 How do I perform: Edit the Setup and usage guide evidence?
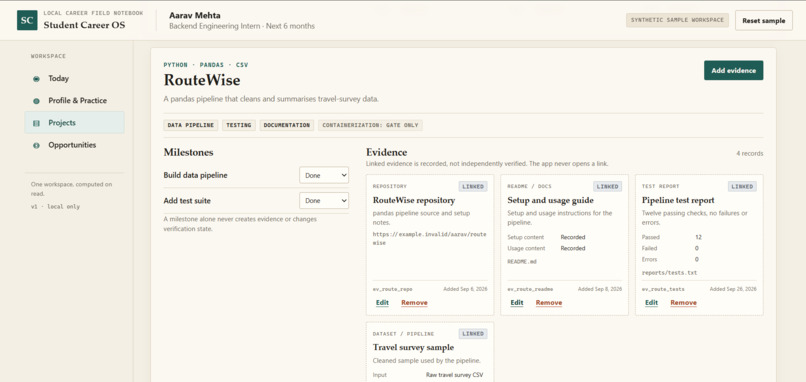click(x=517, y=303)
